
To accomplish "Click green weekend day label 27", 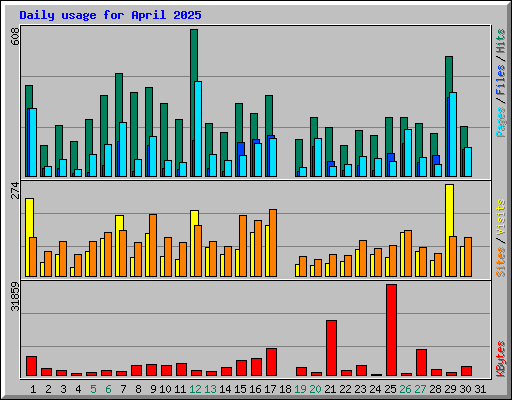I will 420,389.
